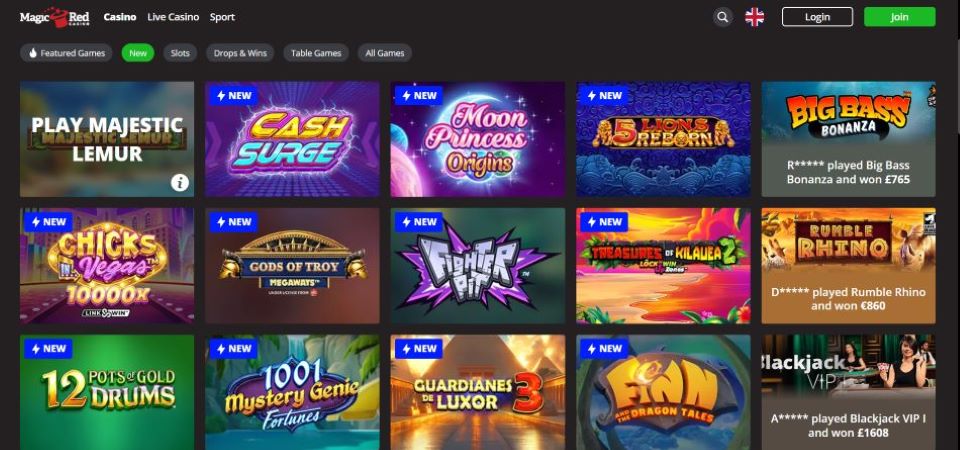
Task: Show All Games category
Action: [384, 53]
